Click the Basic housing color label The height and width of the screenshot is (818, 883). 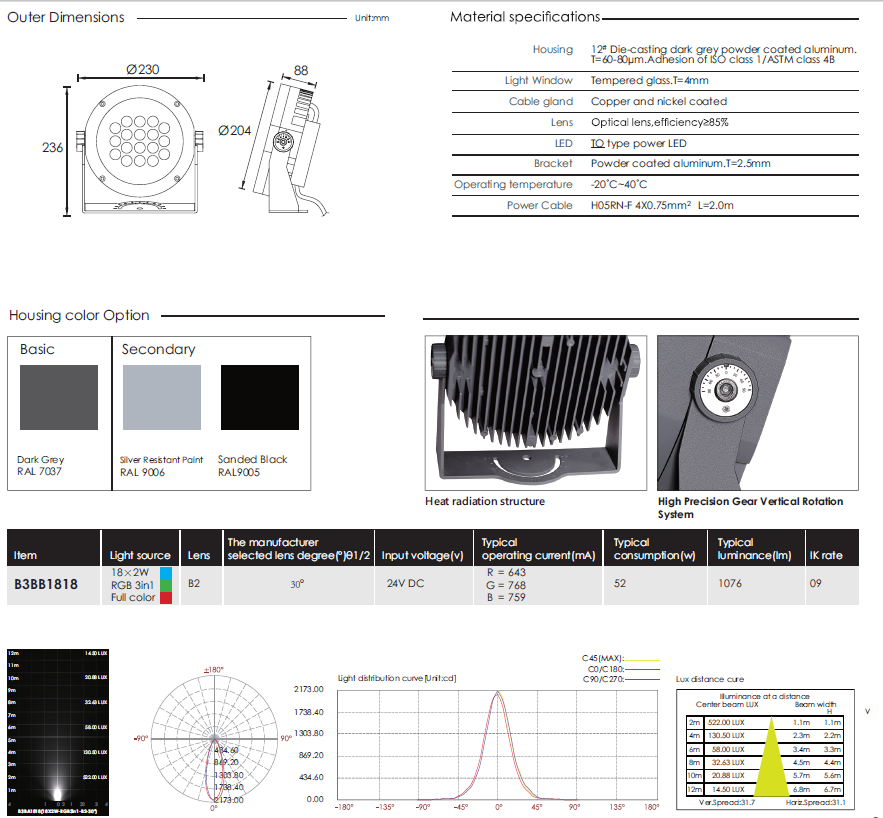tap(37, 349)
